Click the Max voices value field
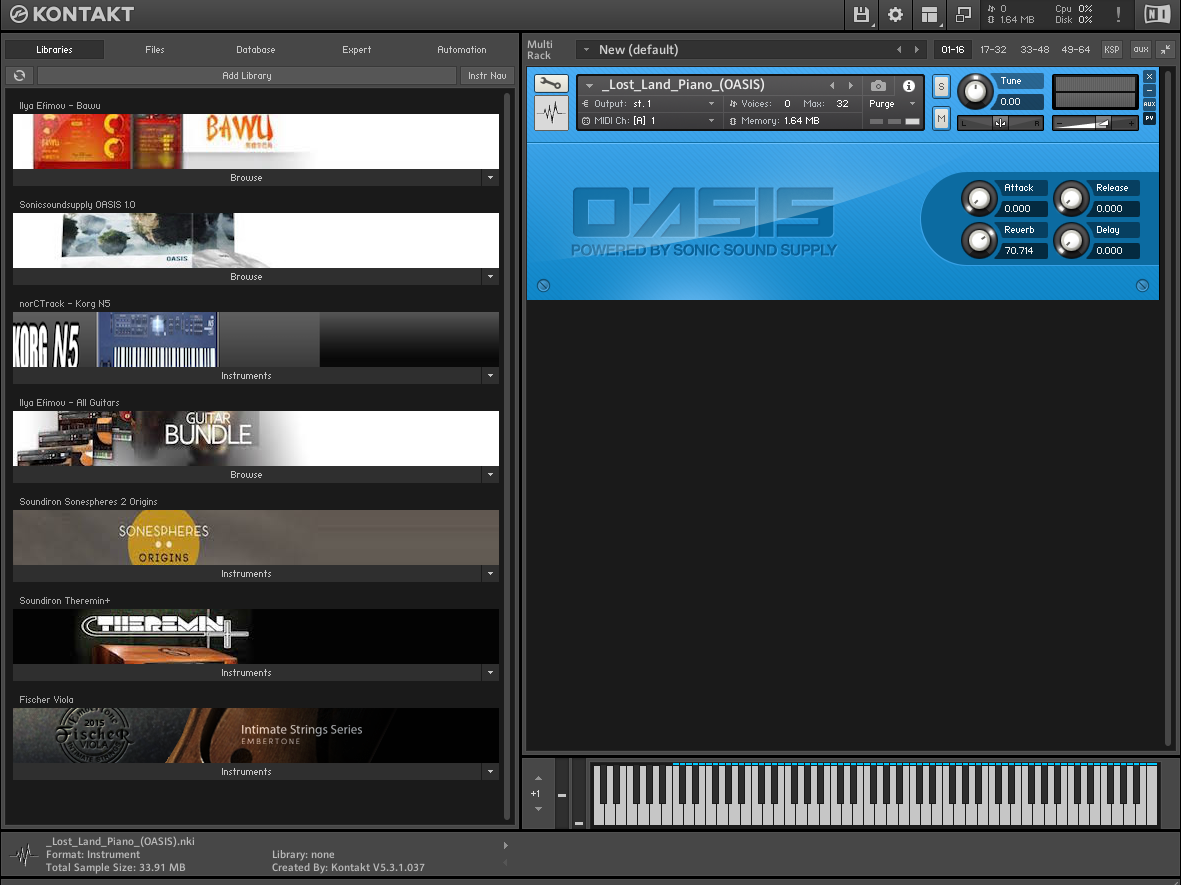This screenshot has height=885, width=1181. click(x=842, y=104)
